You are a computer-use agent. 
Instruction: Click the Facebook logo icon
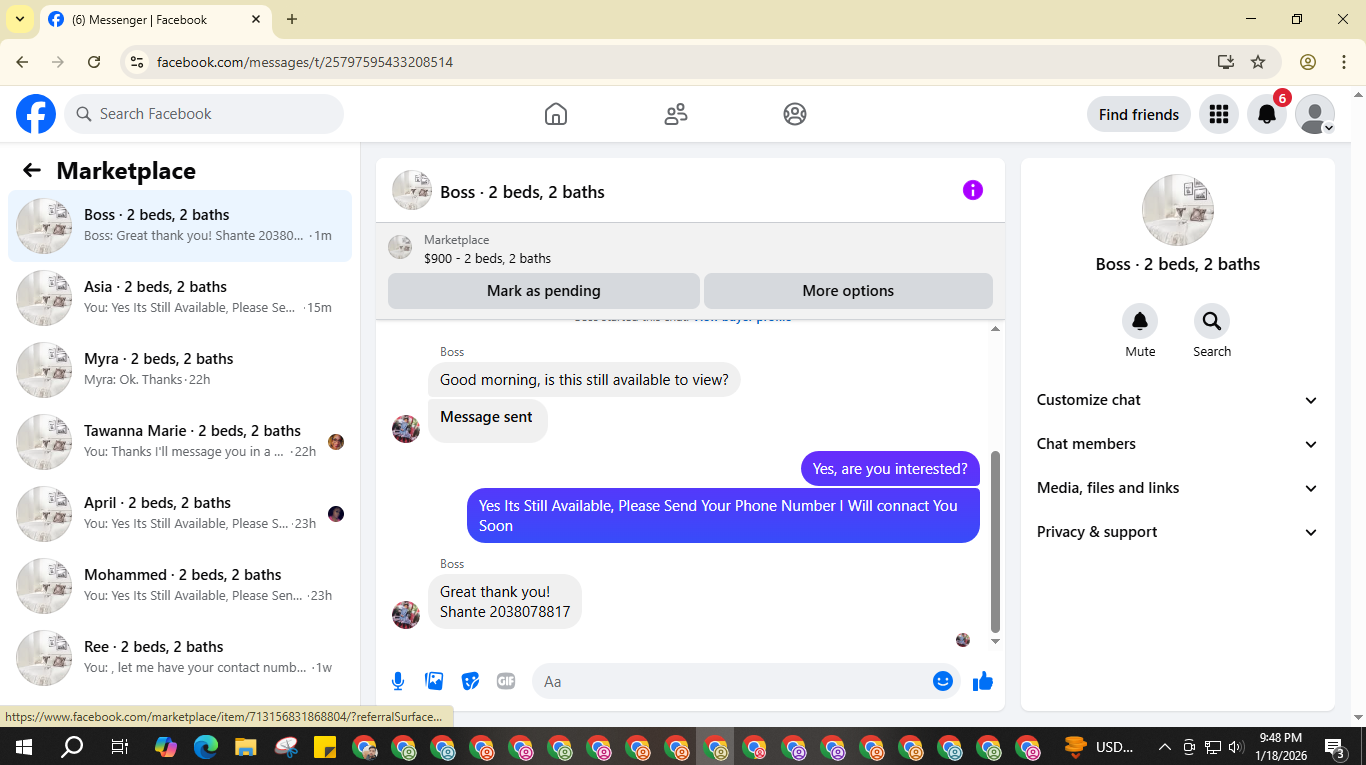tap(36, 114)
